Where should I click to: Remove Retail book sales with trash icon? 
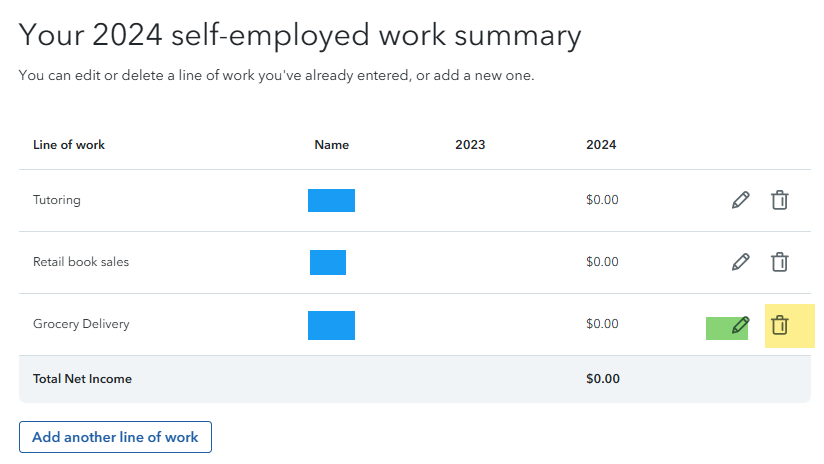click(x=780, y=262)
